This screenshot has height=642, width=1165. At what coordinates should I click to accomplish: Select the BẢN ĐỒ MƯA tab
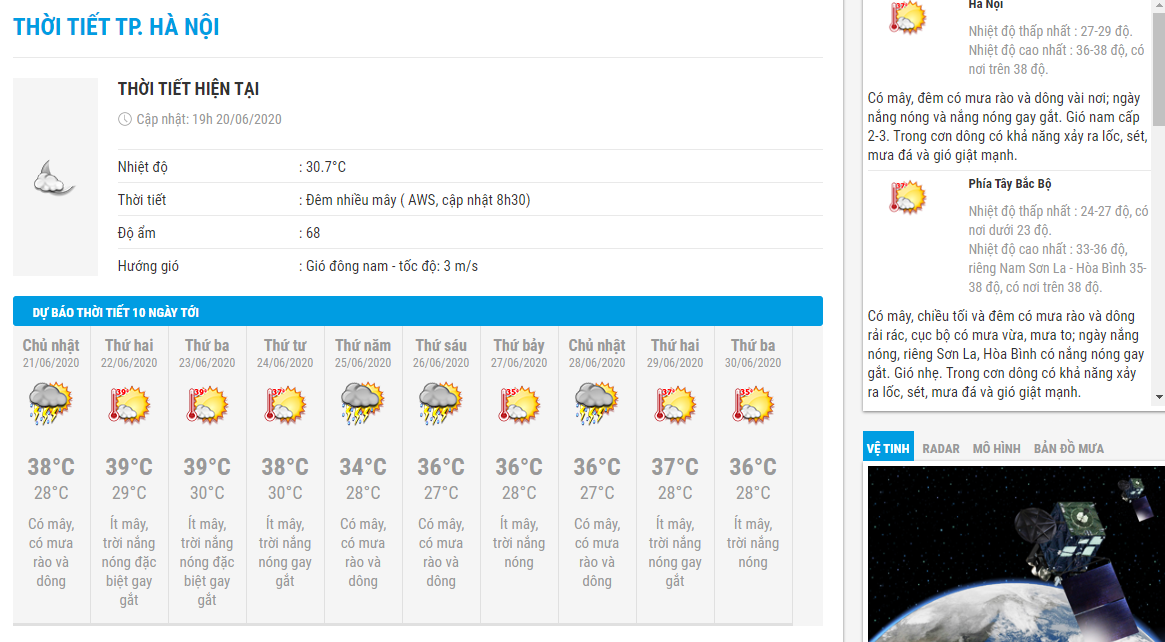pyautogui.click(x=1068, y=449)
